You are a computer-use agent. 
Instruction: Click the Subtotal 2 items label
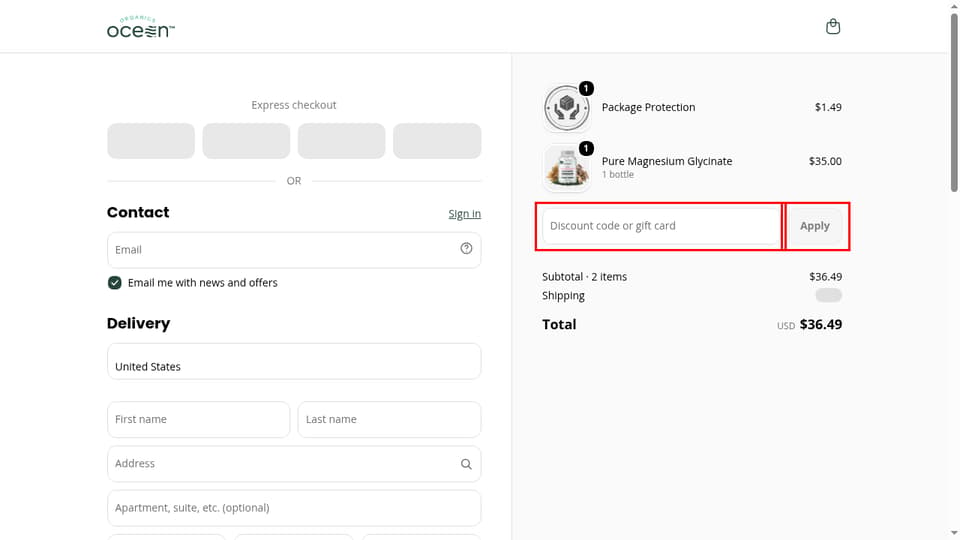(585, 277)
